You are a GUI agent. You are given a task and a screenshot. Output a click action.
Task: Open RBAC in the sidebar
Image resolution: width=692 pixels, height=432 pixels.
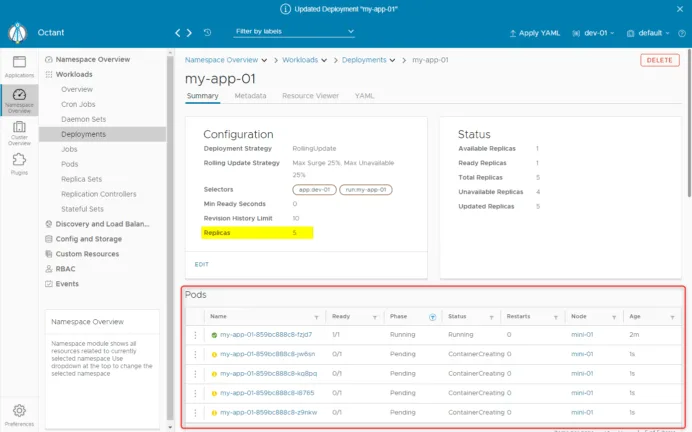click(x=65, y=269)
